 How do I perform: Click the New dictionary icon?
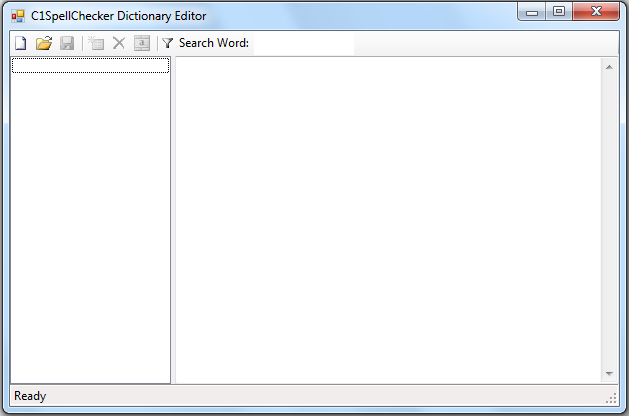tap(20, 44)
